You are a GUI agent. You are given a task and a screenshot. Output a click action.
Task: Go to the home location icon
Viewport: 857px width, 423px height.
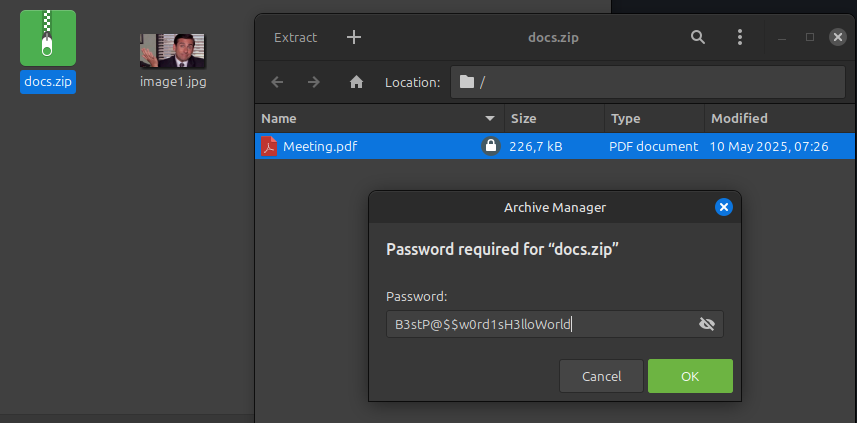[355, 82]
